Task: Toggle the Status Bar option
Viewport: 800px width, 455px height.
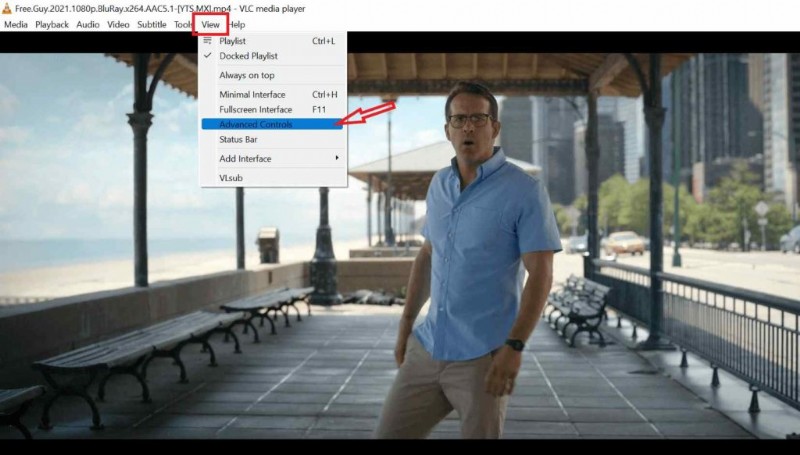Action: [x=273, y=139]
